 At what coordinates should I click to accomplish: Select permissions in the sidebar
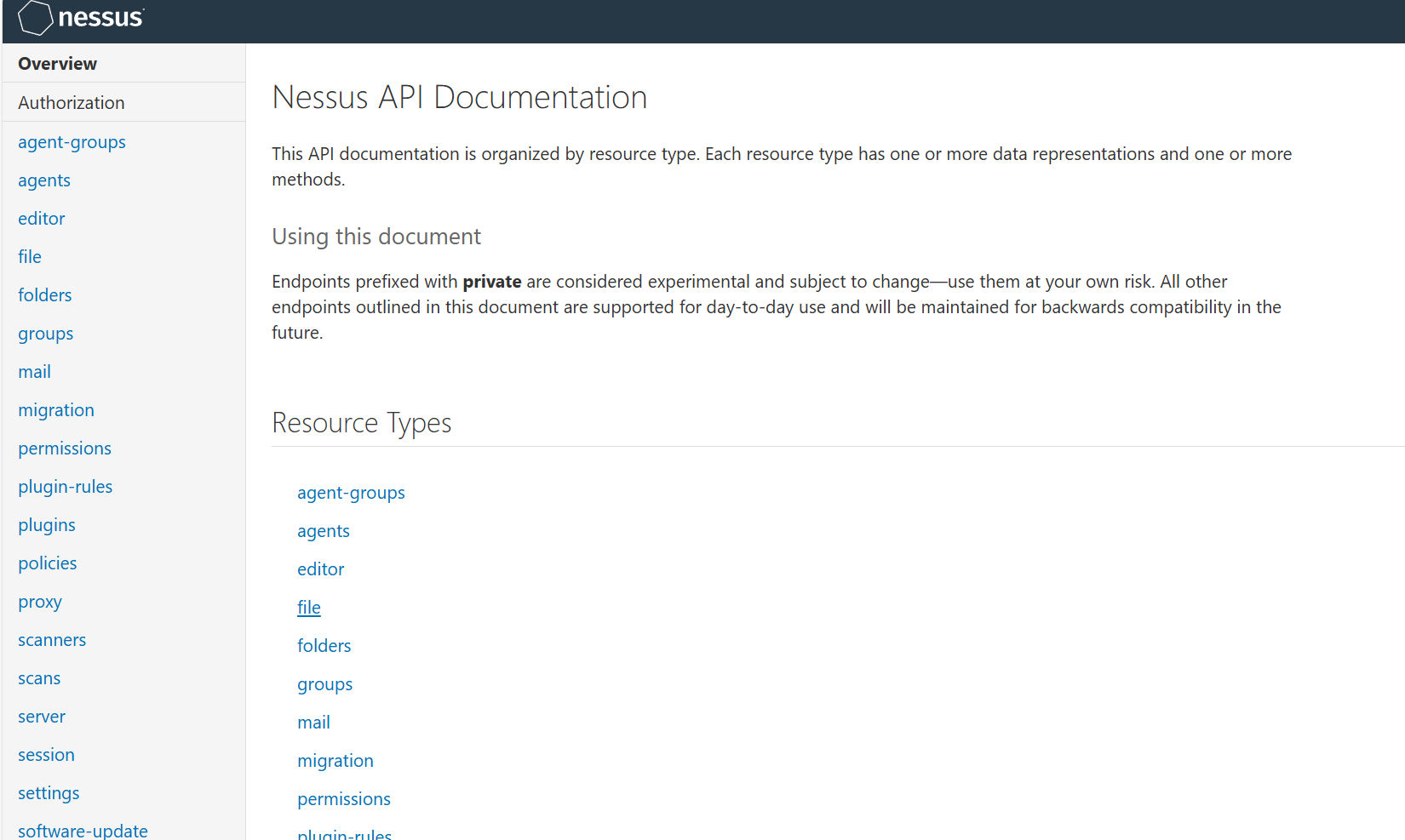pyautogui.click(x=65, y=449)
